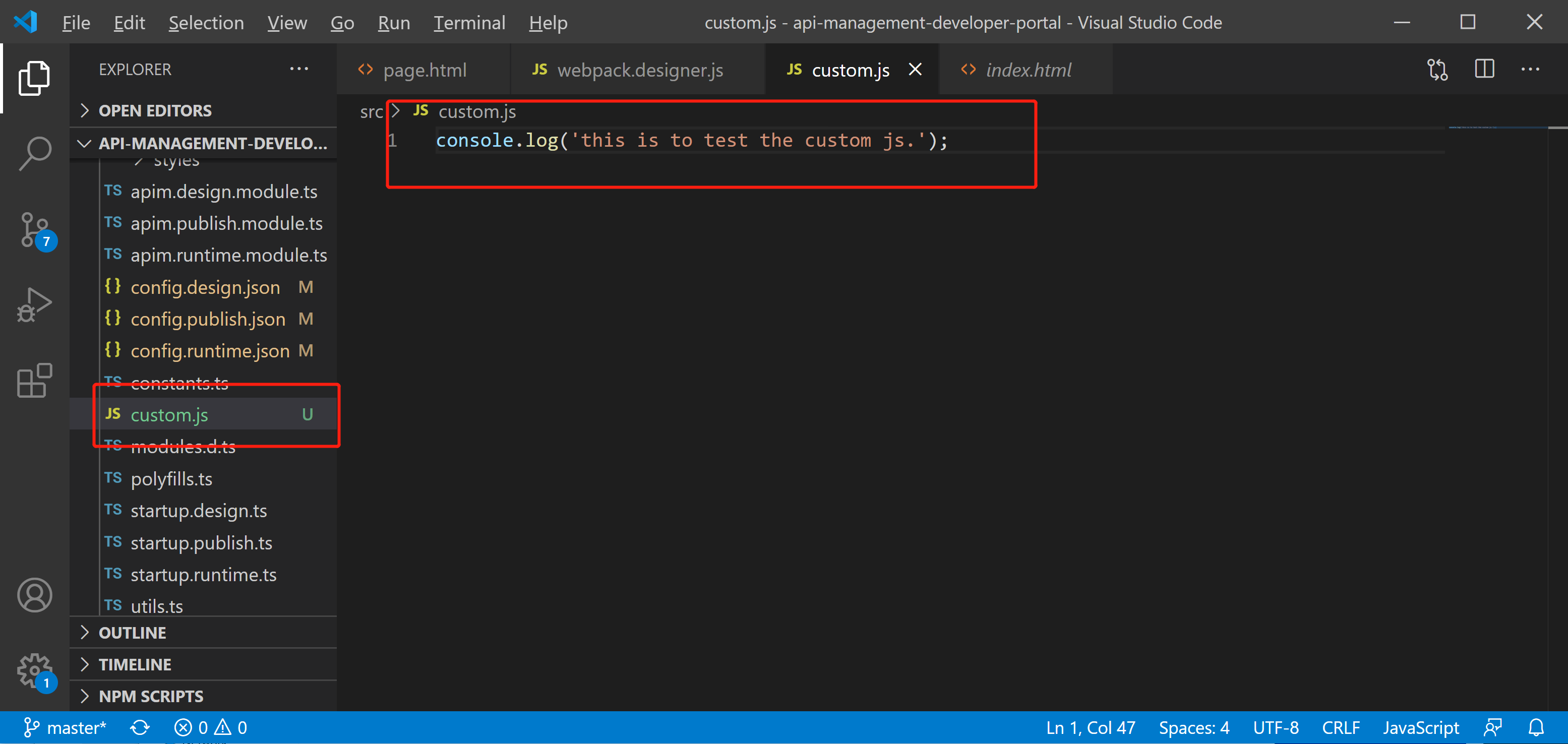Image resolution: width=1568 pixels, height=744 pixels.
Task: Split the editor using the split icon
Action: click(1484, 70)
